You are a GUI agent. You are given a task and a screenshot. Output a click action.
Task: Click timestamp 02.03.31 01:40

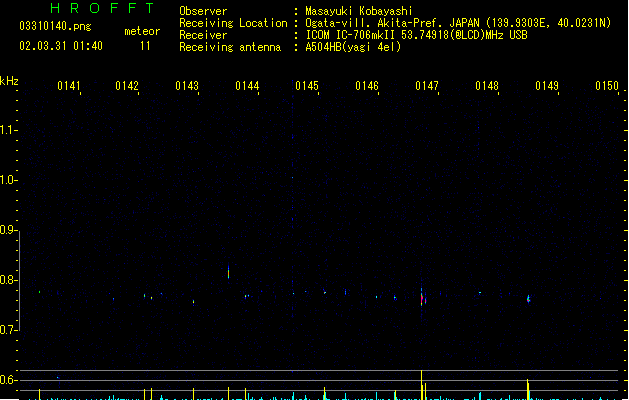(x=61, y=46)
